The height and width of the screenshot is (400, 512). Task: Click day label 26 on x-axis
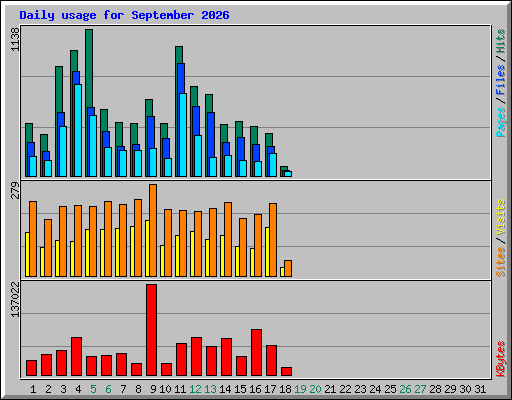(x=405, y=389)
